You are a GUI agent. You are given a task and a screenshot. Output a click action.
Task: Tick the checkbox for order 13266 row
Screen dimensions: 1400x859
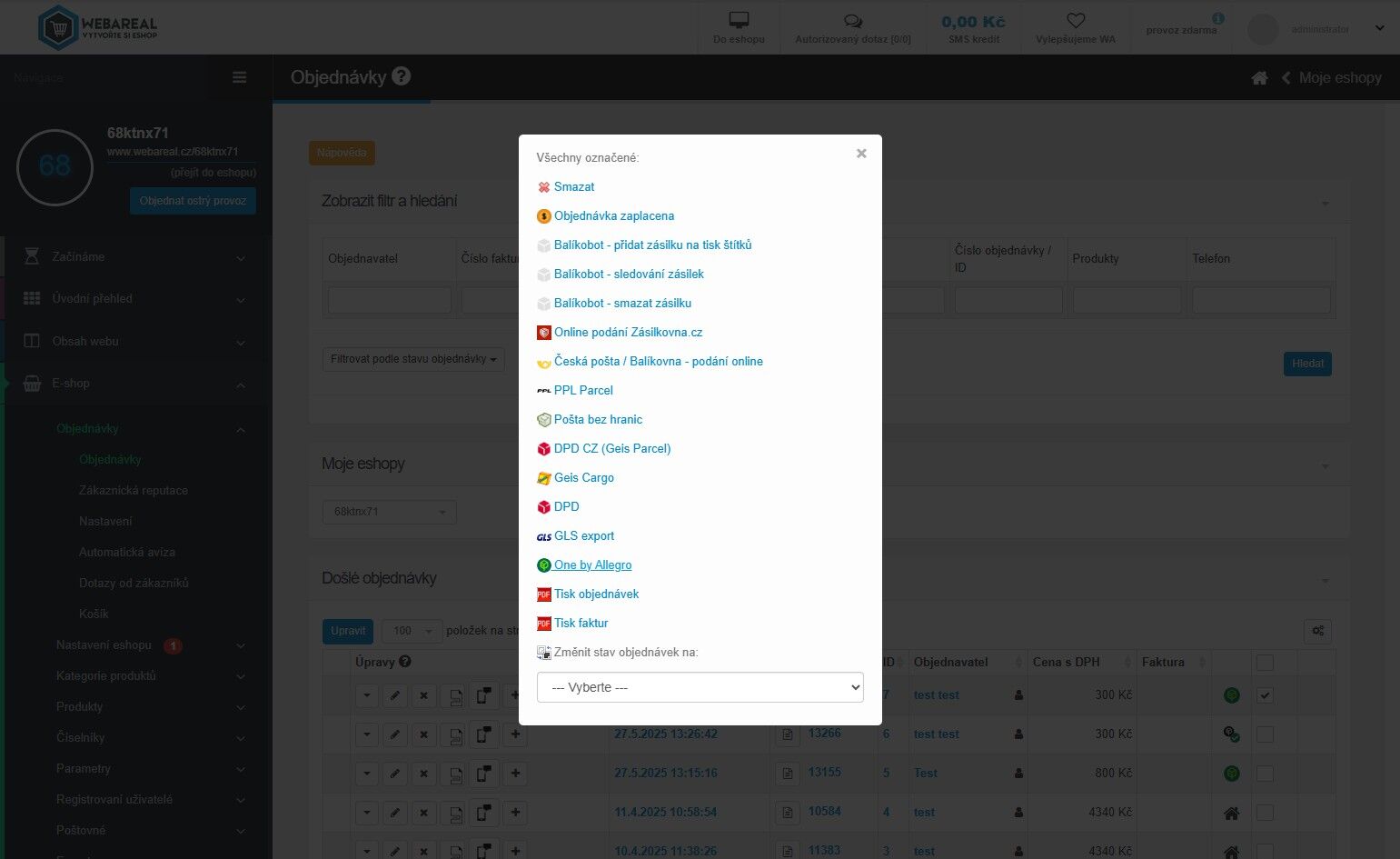(x=1265, y=734)
